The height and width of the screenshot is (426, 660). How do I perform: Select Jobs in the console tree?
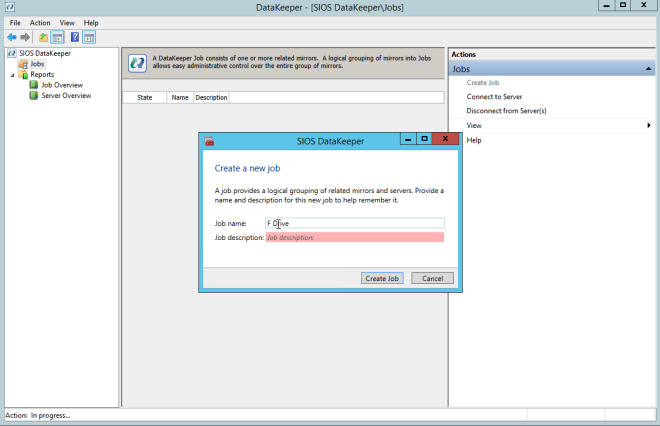(37, 64)
